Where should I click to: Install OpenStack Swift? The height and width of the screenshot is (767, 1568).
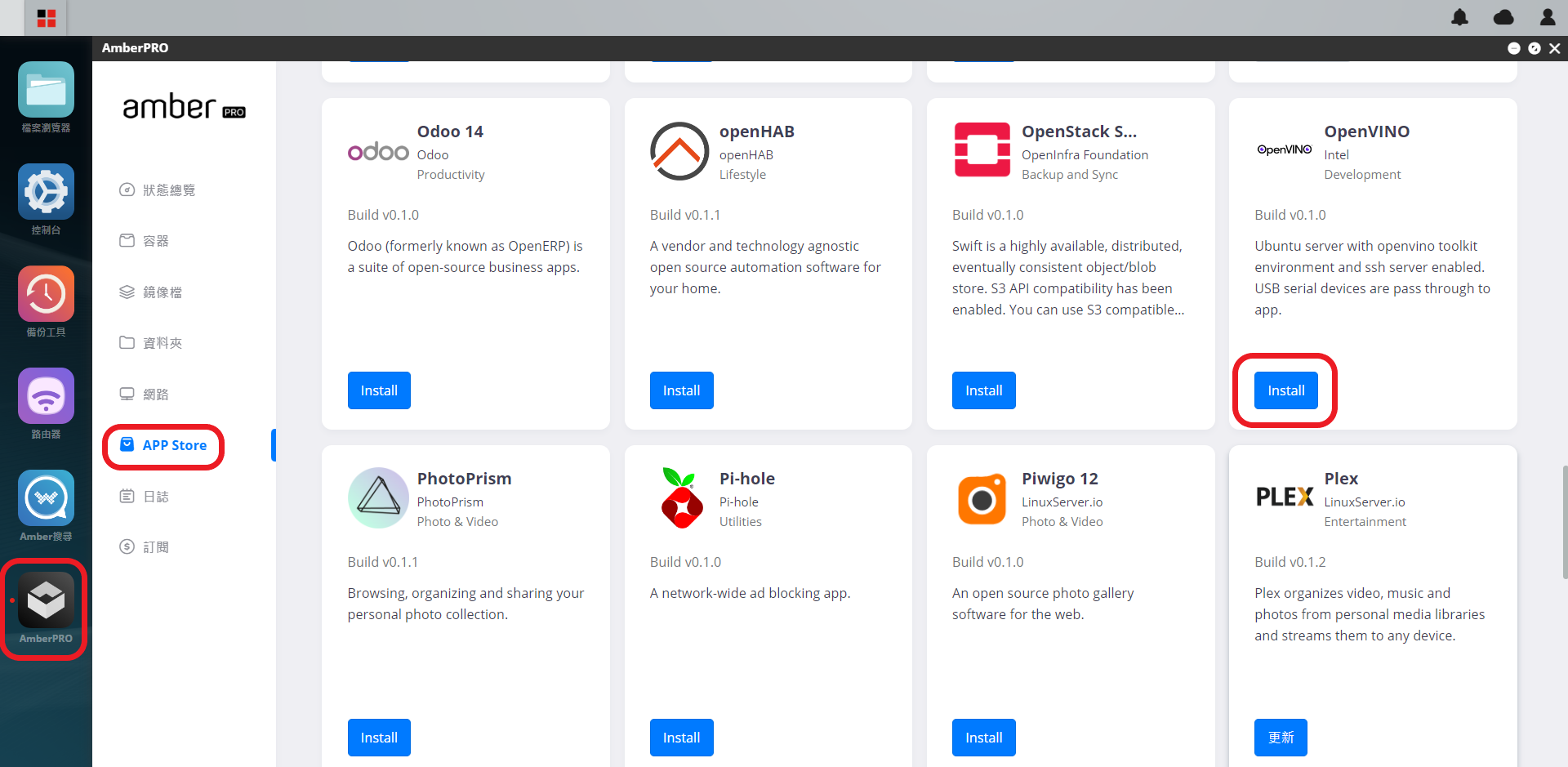click(x=983, y=390)
